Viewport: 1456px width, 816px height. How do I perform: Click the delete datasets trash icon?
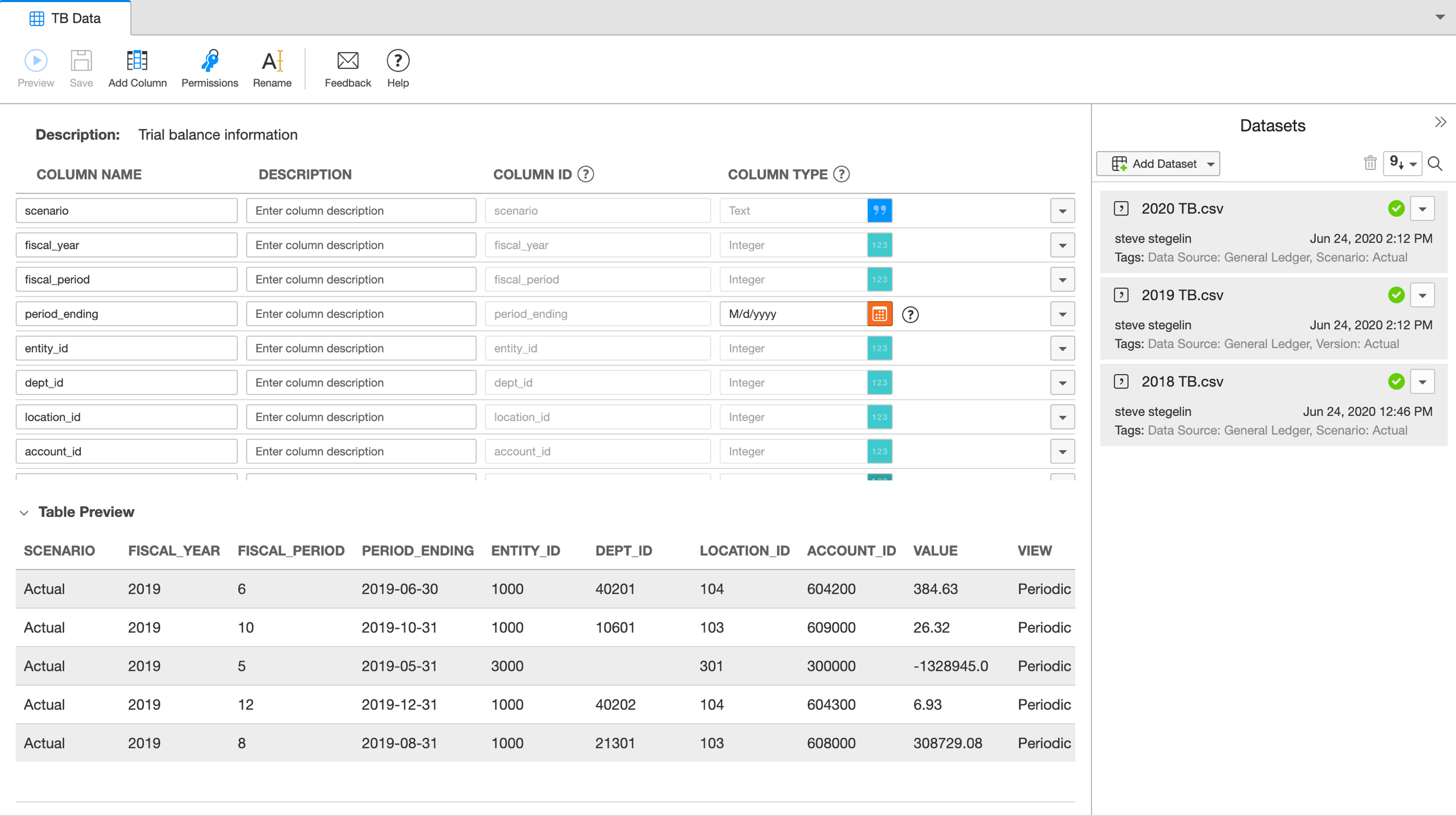(x=1370, y=163)
